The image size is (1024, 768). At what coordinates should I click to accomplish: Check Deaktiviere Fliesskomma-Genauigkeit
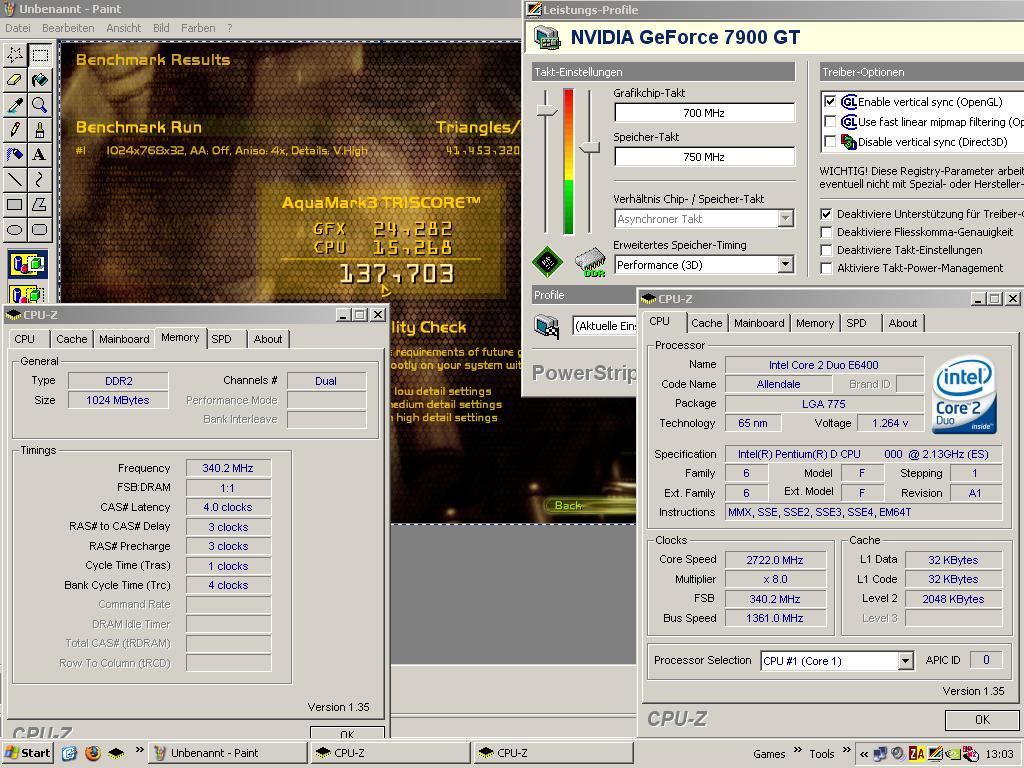point(827,232)
